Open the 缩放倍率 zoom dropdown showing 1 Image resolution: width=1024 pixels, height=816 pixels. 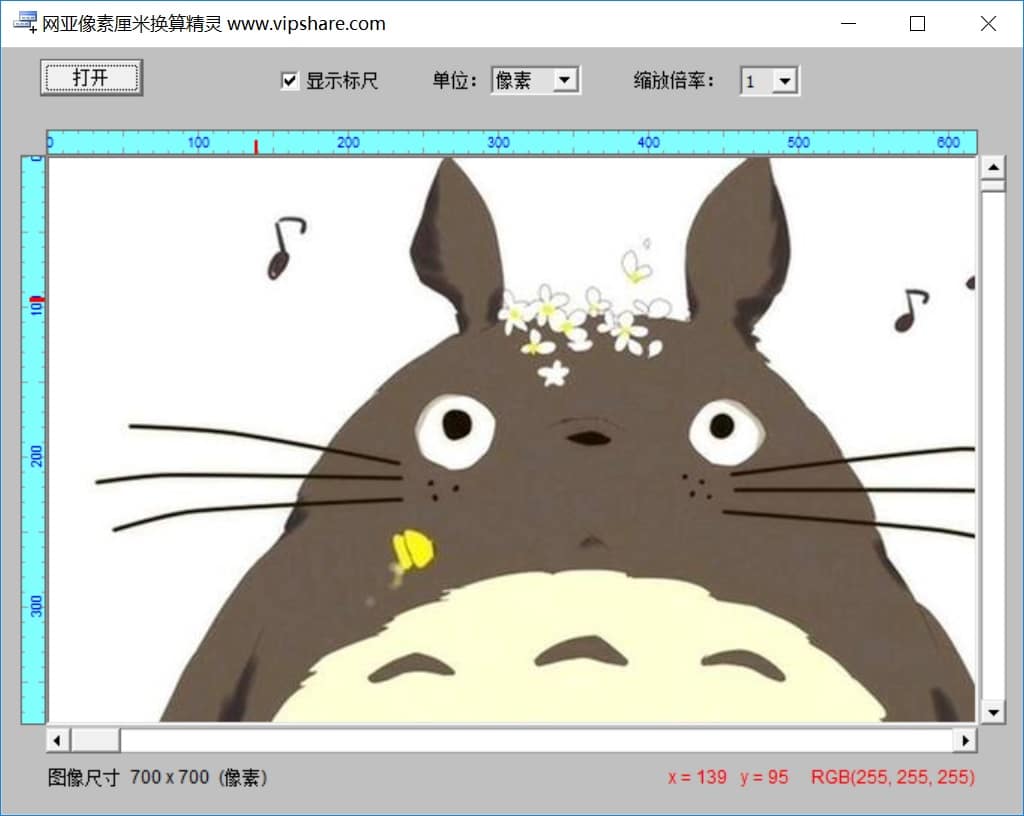(x=769, y=81)
